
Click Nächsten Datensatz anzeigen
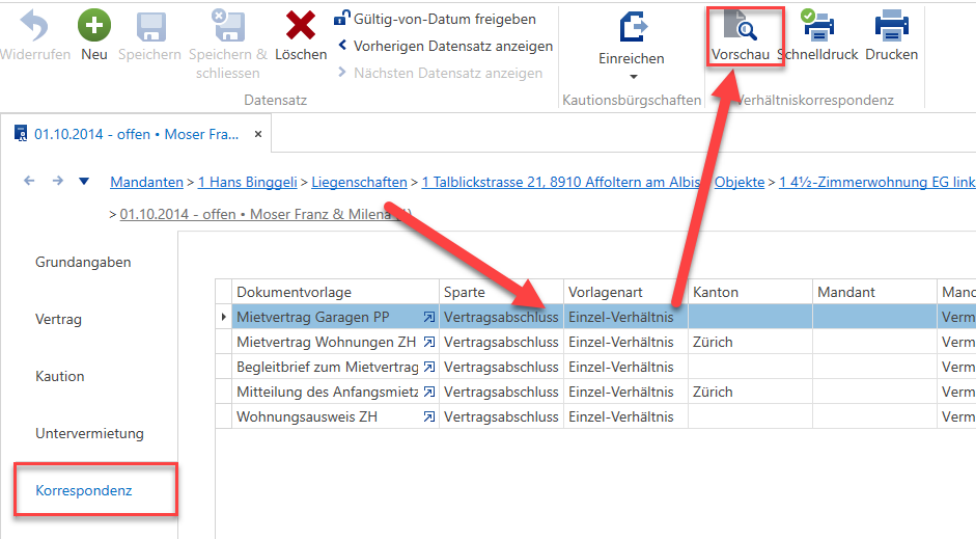(440, 73)
